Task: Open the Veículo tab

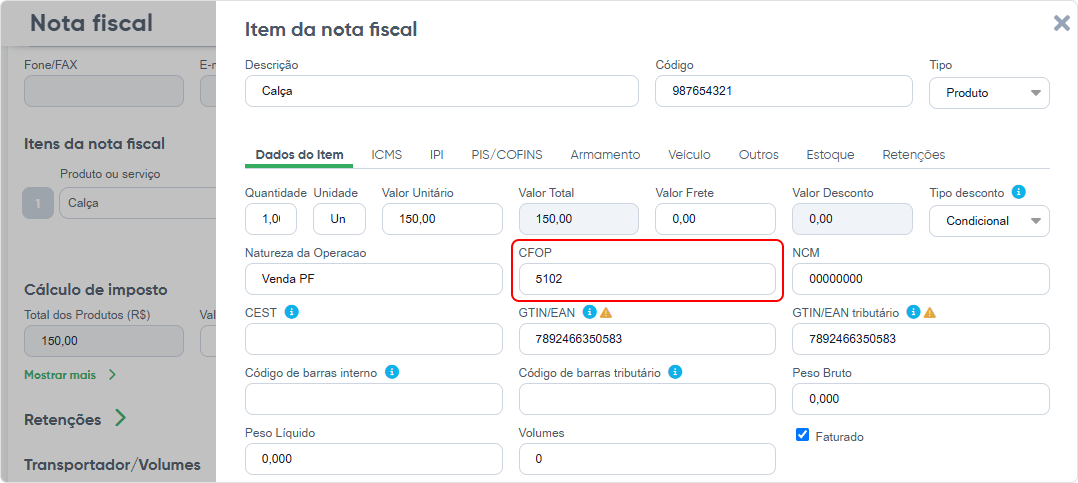Action: pyautogui.click(x=690, y=155)
